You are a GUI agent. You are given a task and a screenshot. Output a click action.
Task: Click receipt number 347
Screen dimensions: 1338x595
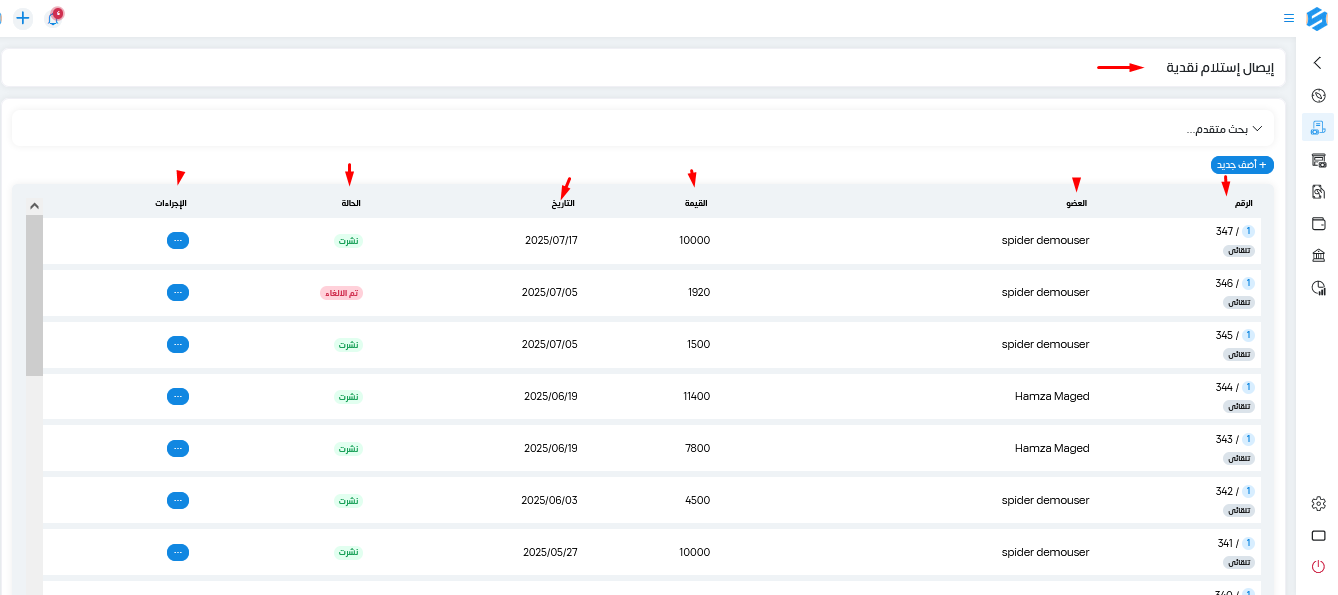tap(1224, 231)
